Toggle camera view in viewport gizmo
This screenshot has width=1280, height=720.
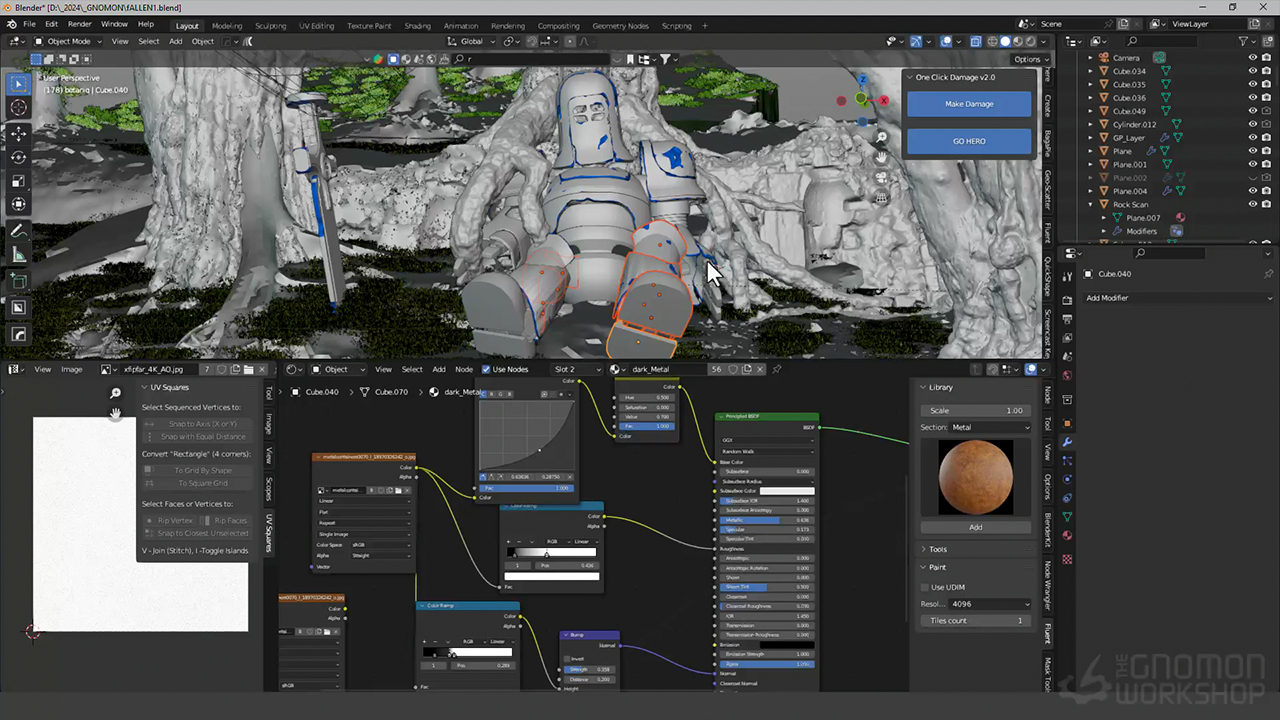point(881,177)
